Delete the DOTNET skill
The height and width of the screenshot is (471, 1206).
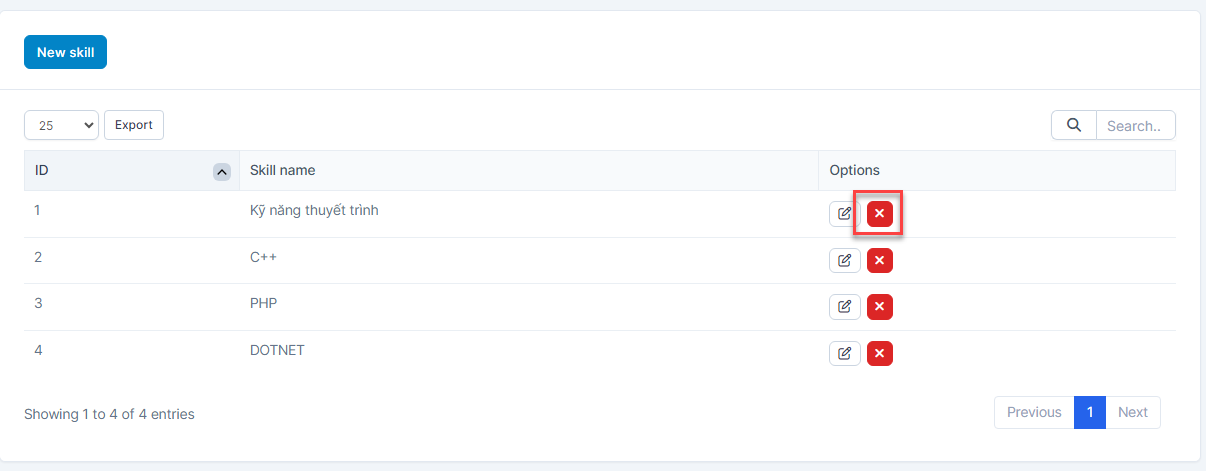click(x=879, y=353)
